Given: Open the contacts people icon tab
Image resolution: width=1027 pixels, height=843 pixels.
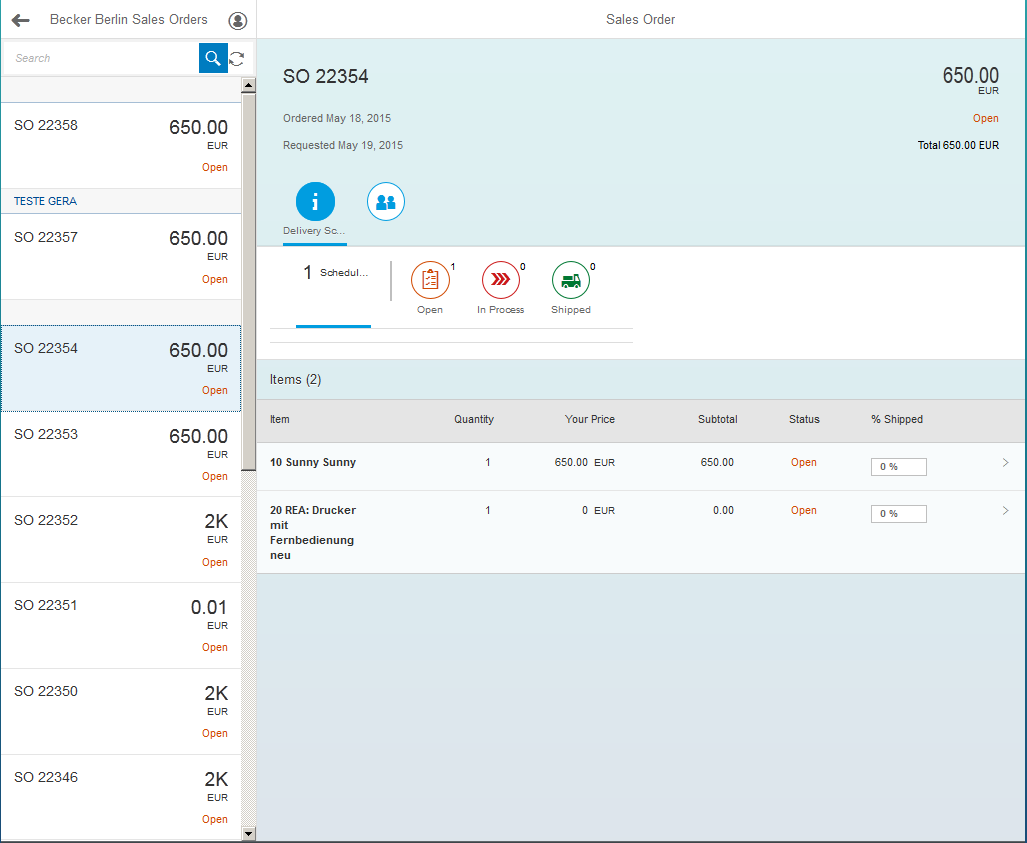Looking at the screenshot, I should (x=385, y=202).
